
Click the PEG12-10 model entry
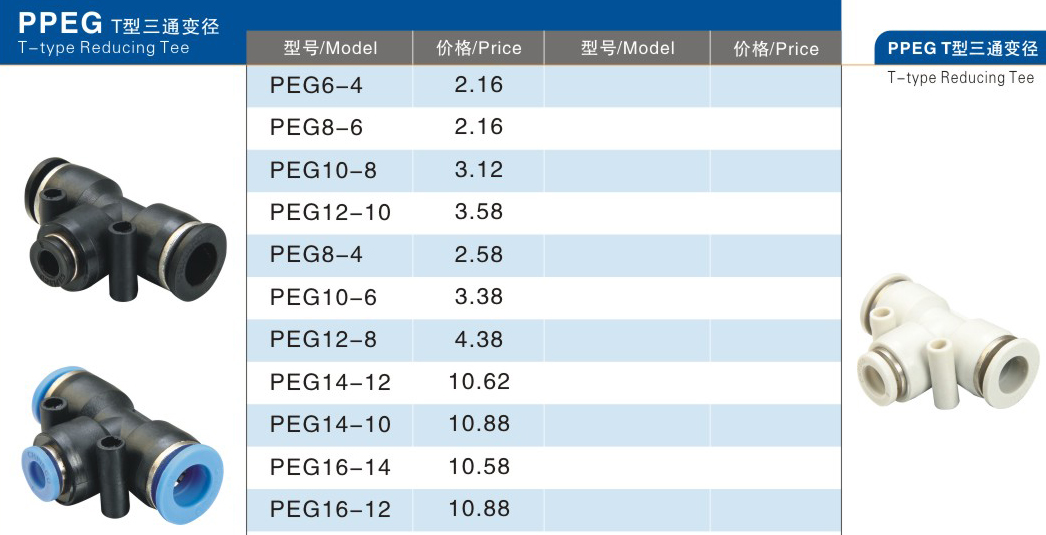click(330, 213)
